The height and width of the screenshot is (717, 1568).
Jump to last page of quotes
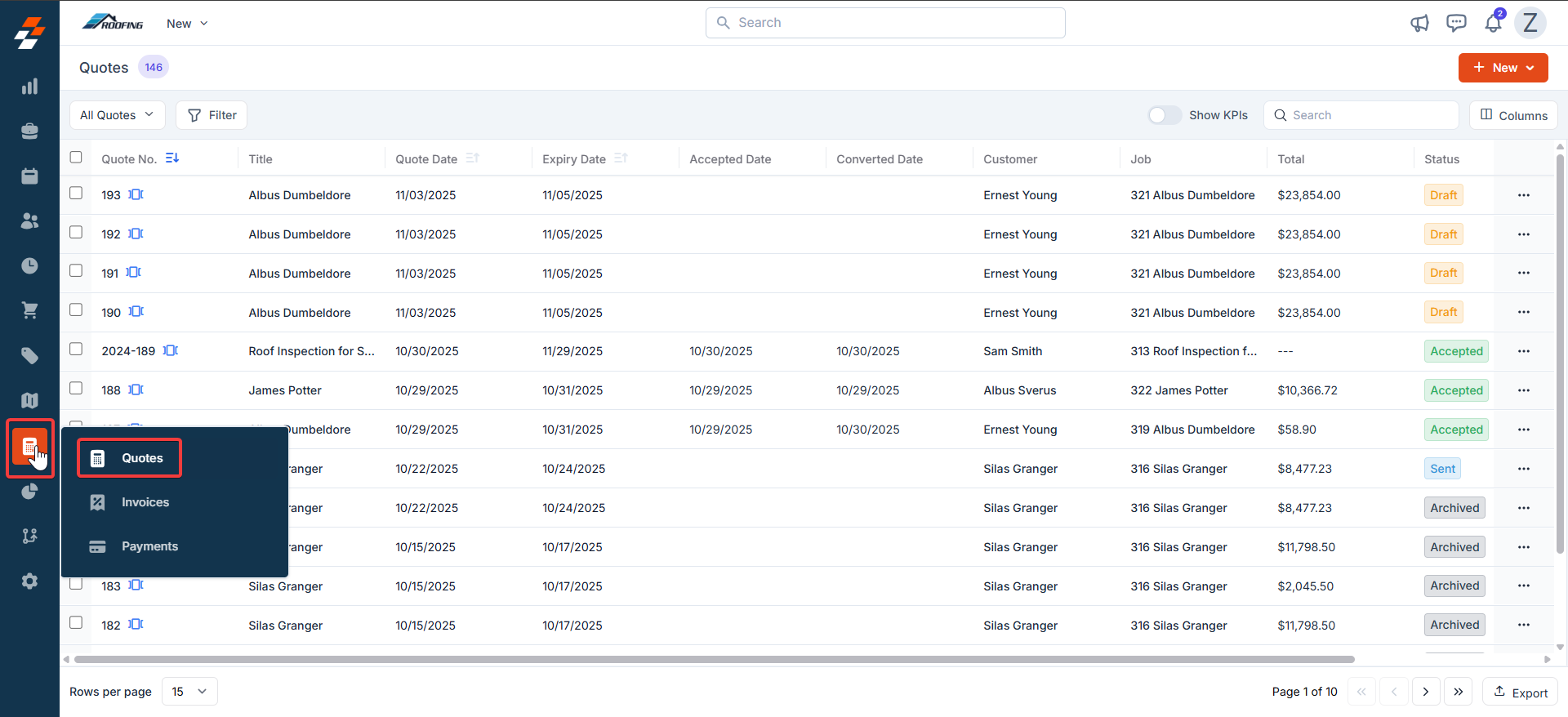coord(1458,692)
